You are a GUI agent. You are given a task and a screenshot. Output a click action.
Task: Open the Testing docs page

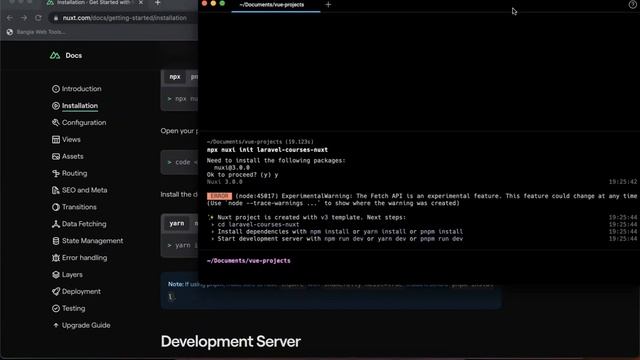tap(73, 309)
